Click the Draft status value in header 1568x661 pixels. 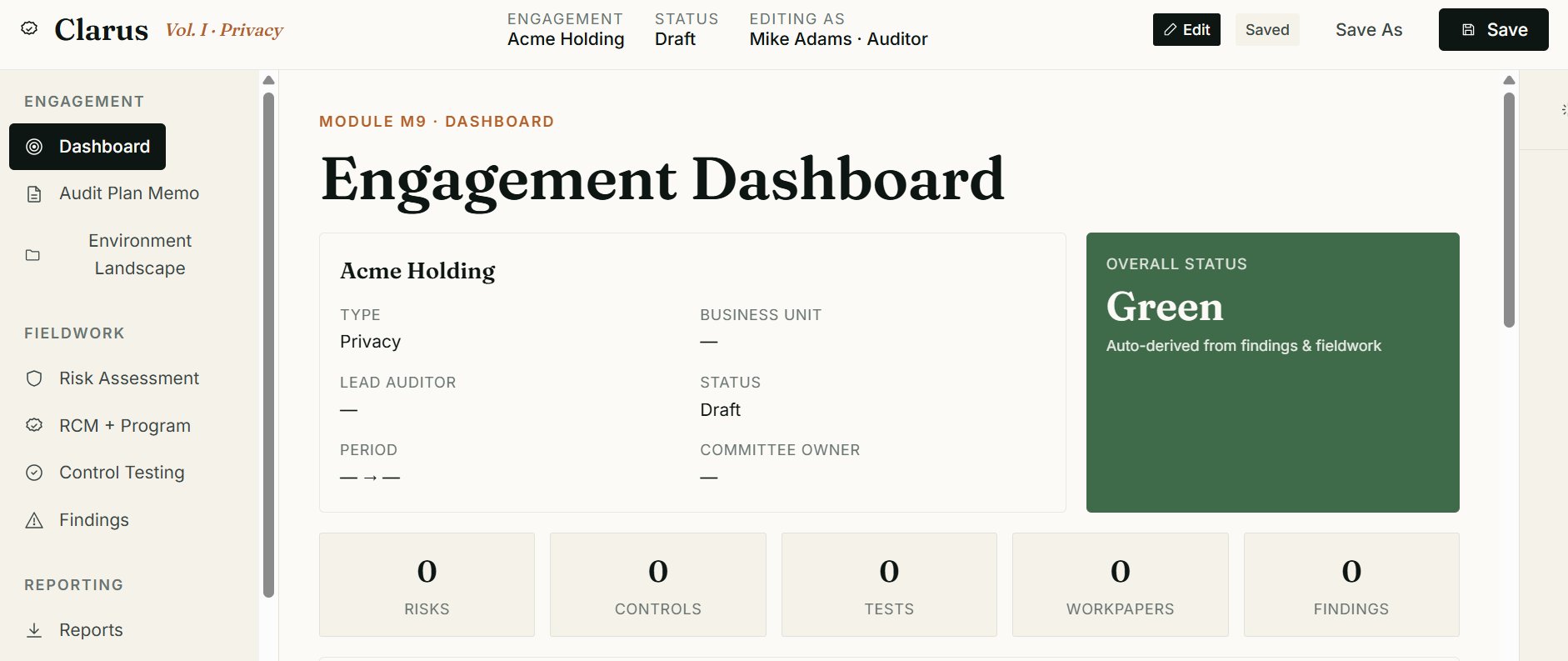[675, 39]
